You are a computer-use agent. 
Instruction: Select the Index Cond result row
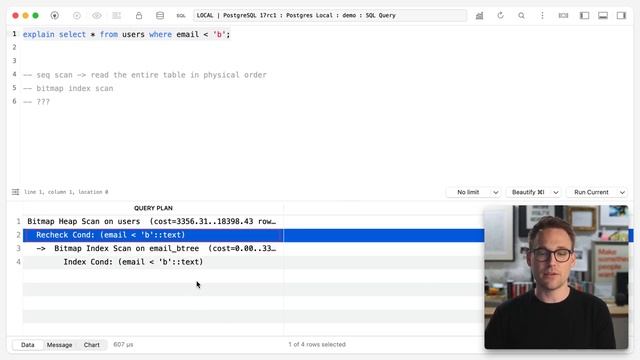[x=153, y=262]
